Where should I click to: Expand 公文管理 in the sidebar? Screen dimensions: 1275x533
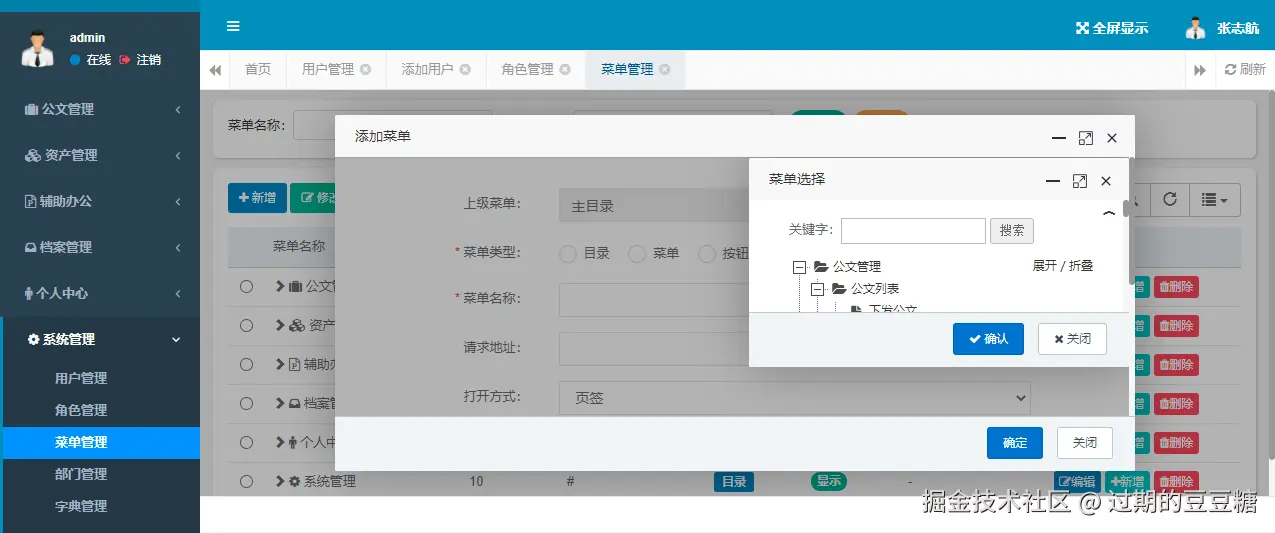pyautogui.click(x=100, y=109)
